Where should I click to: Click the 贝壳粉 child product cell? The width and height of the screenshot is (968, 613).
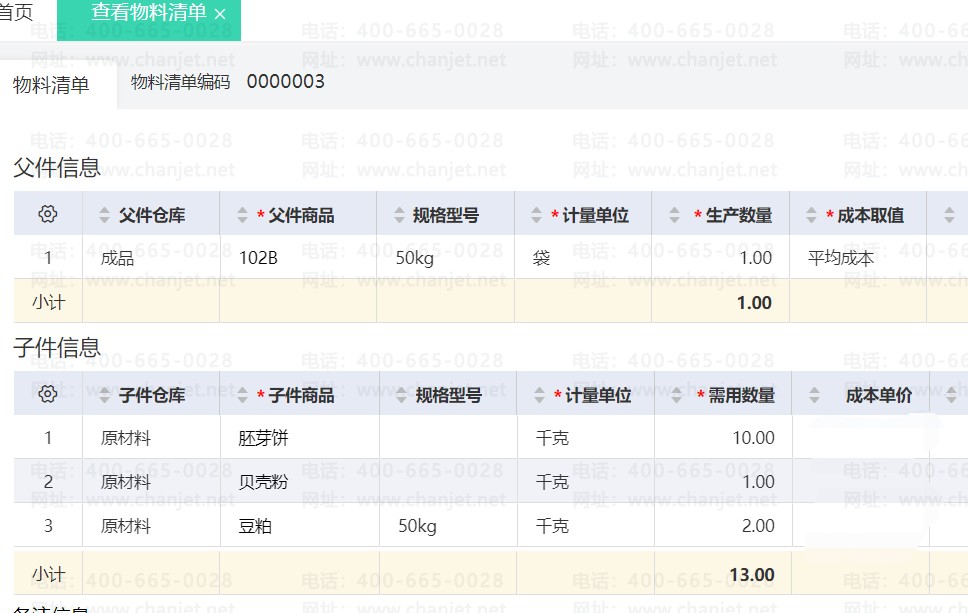264,482
